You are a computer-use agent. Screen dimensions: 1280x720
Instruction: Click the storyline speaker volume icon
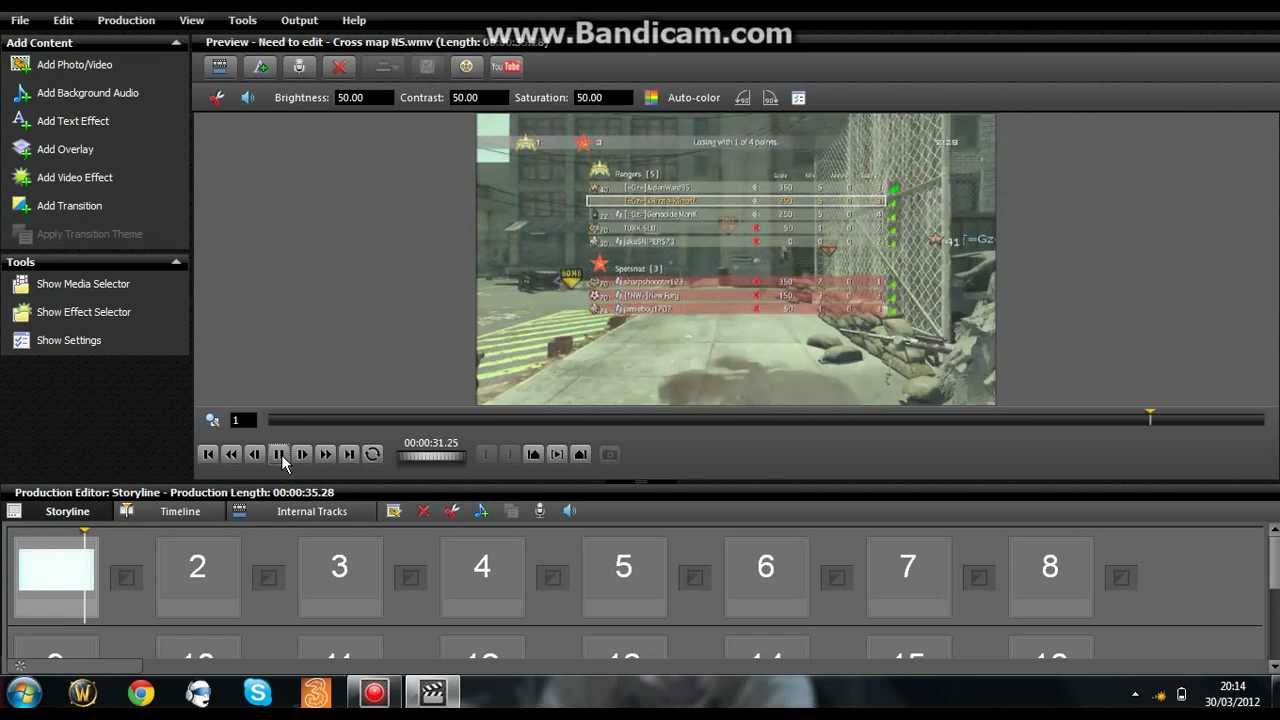(569, 511)
